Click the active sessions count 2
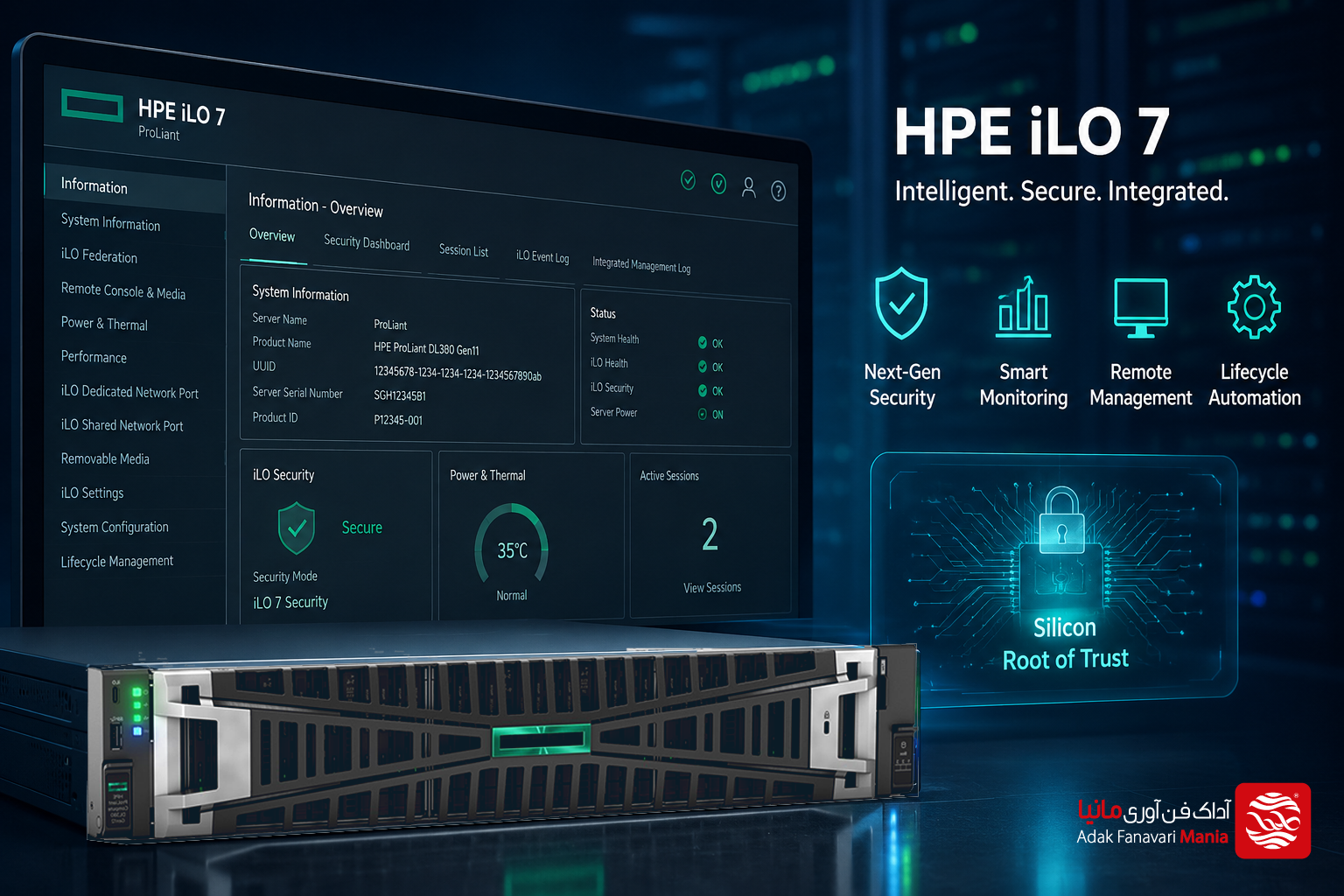Image resolution: width=1344 pixels, height=896 pixels. point(710,534)
